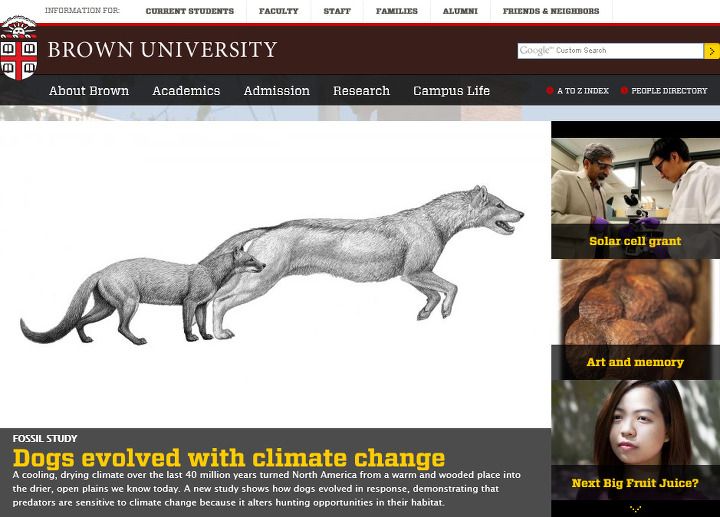Image resolution: width=720 pixels, height=517 pixels.
Task: Click the dog evolution illustration
Action: (x=272, y=265)
